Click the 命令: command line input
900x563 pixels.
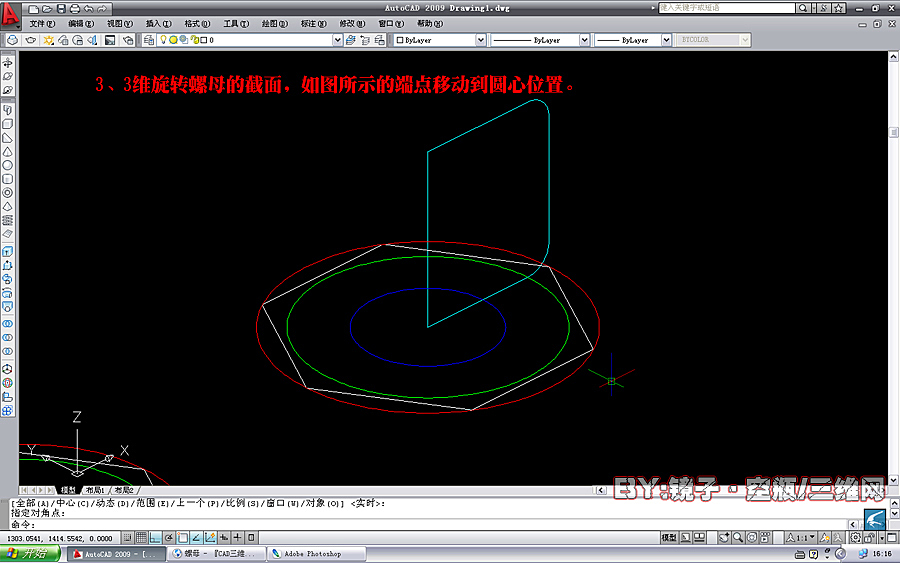pos(428,525)
